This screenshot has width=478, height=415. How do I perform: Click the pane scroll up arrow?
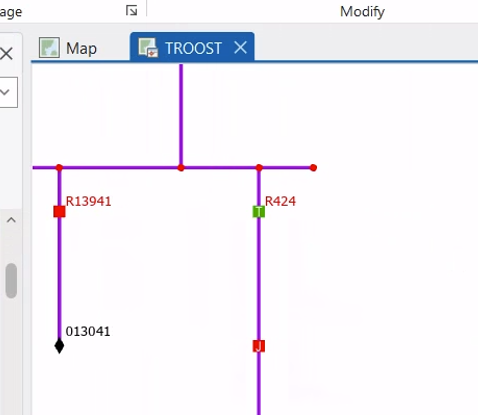pyautogui.click(x=11, y=220)
